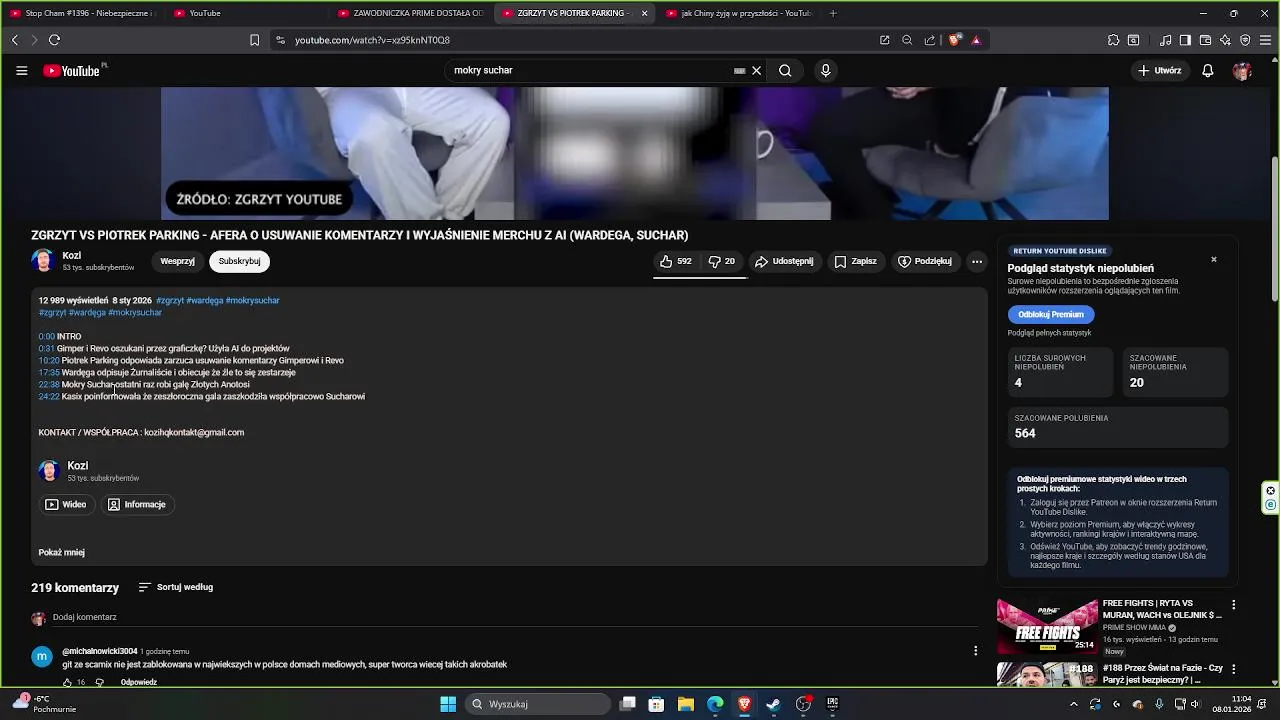
Task: Click the Podziękuj thanks button
Action: [x=925, y=261]
